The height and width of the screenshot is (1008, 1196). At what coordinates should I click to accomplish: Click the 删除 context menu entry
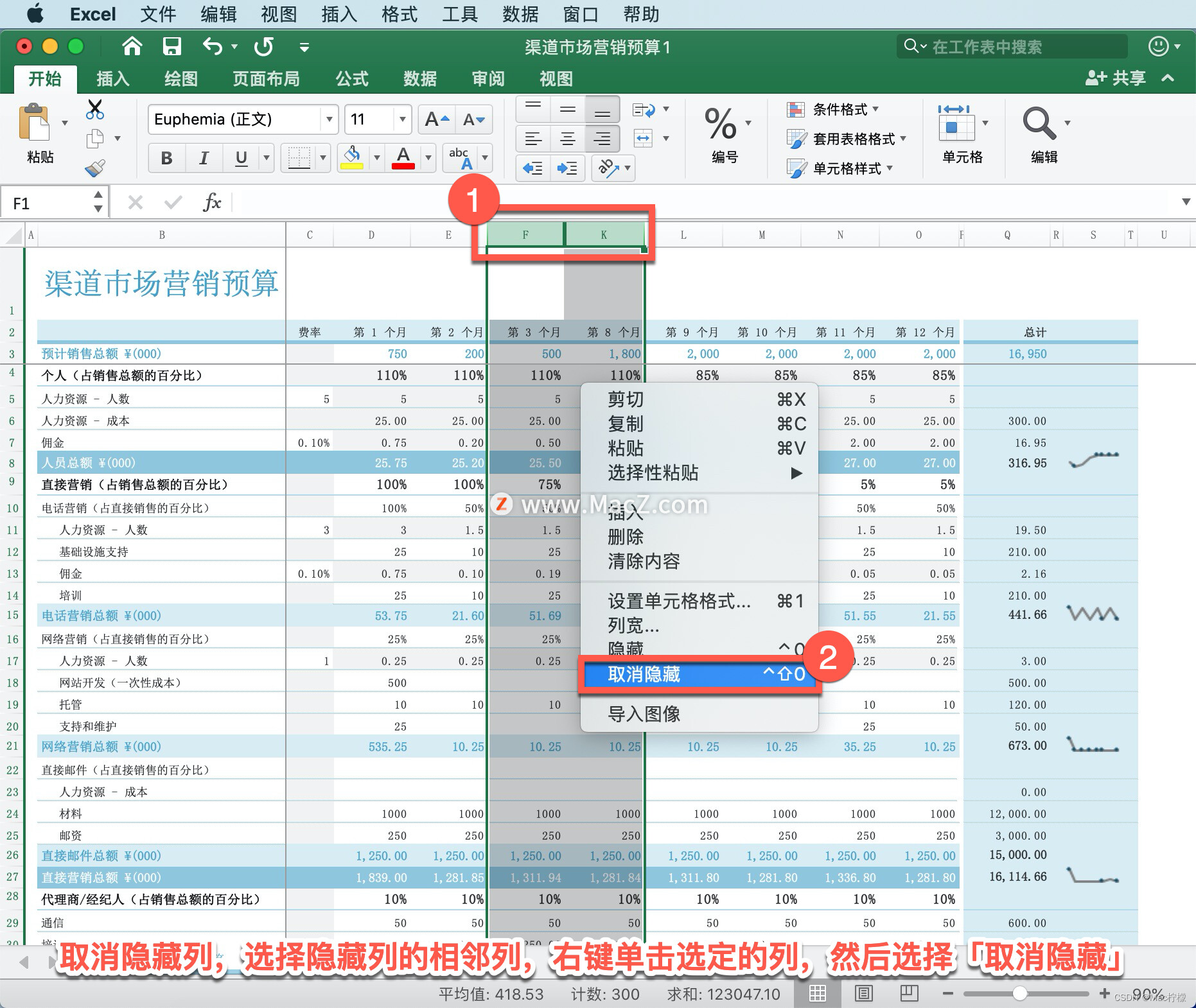(700, 537)
